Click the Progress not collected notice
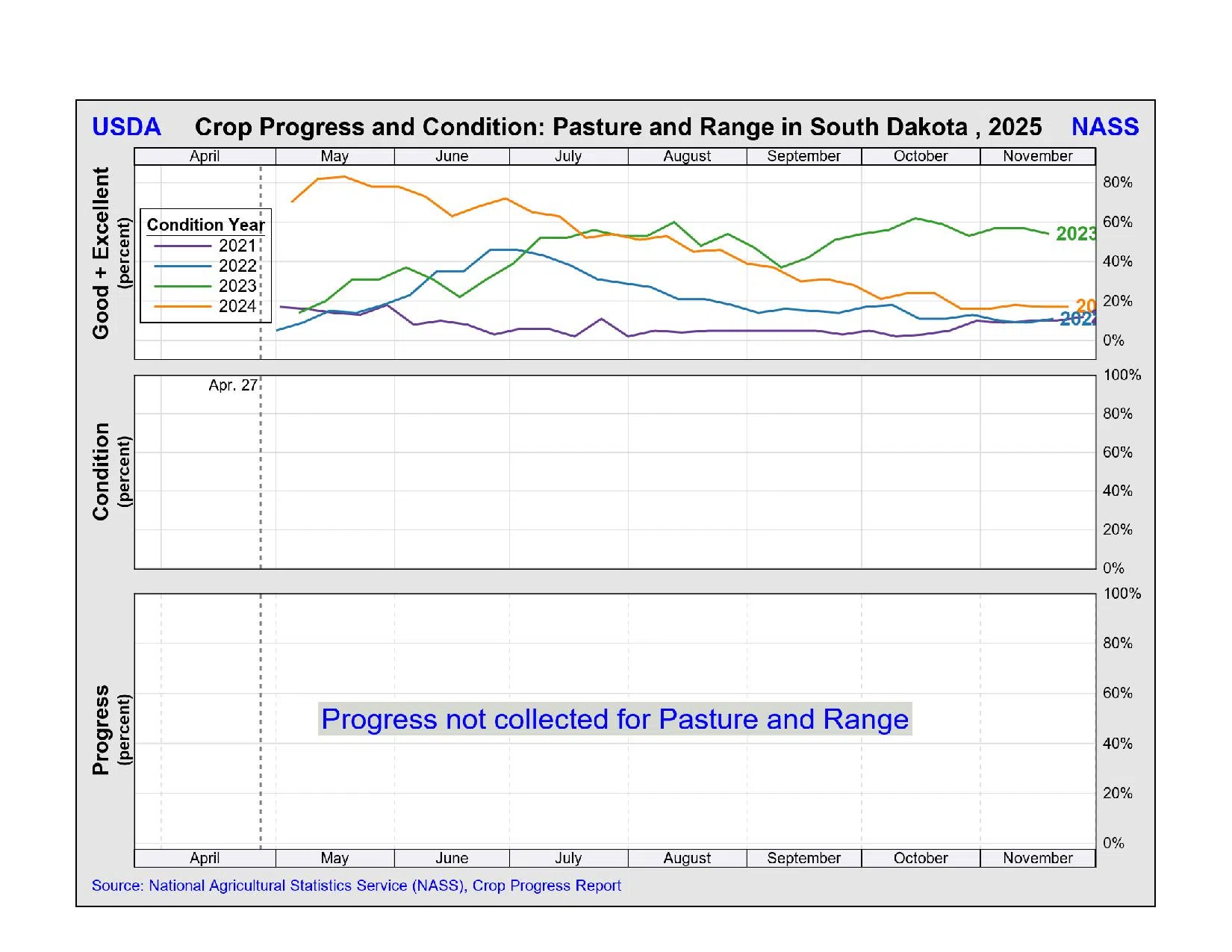The height and width of the screenshot is (952, 1232). click(x=615, y=719)
